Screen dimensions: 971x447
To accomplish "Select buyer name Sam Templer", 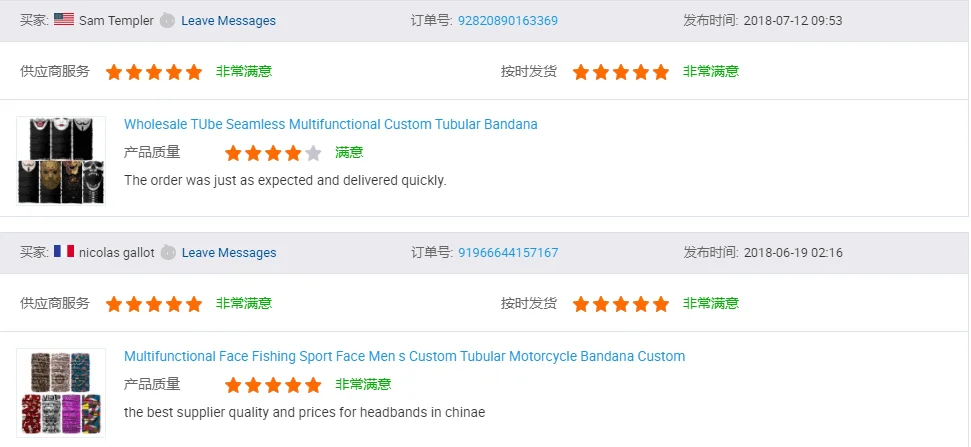I will (115, 20).
